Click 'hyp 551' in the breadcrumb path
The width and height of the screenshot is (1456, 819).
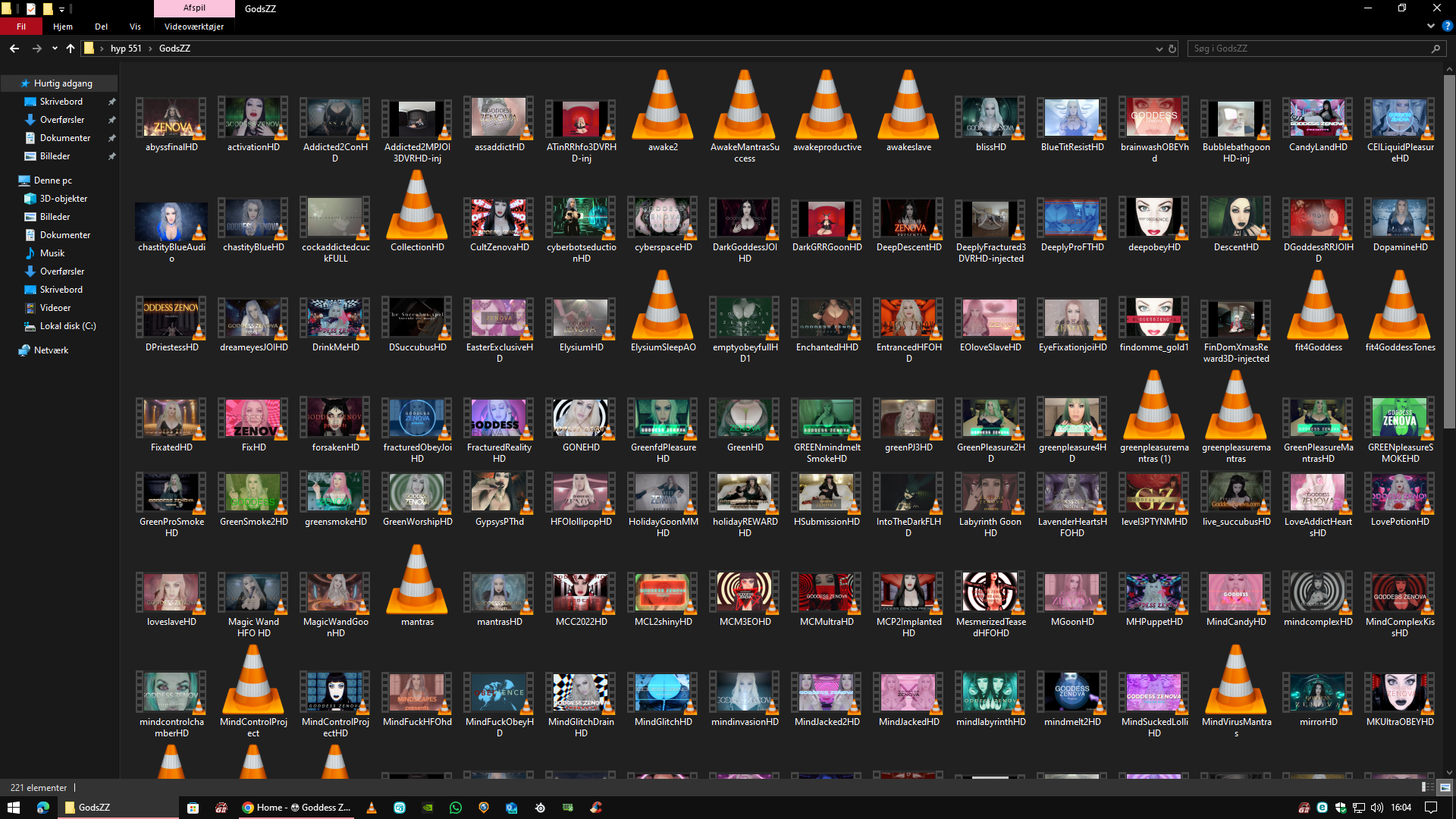click(x=126, y=49)
